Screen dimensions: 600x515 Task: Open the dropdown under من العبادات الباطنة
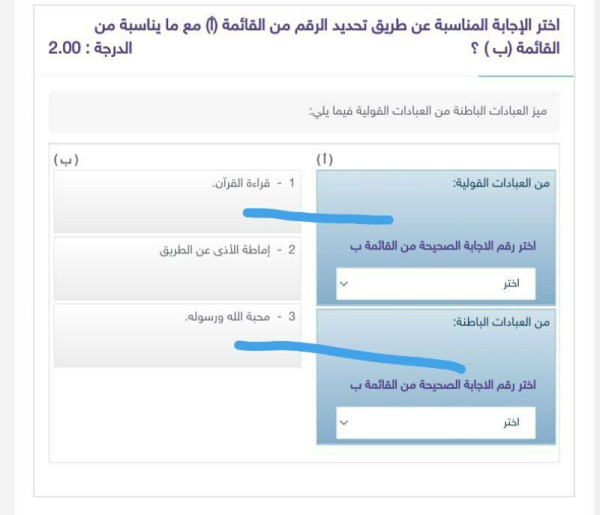435,422
